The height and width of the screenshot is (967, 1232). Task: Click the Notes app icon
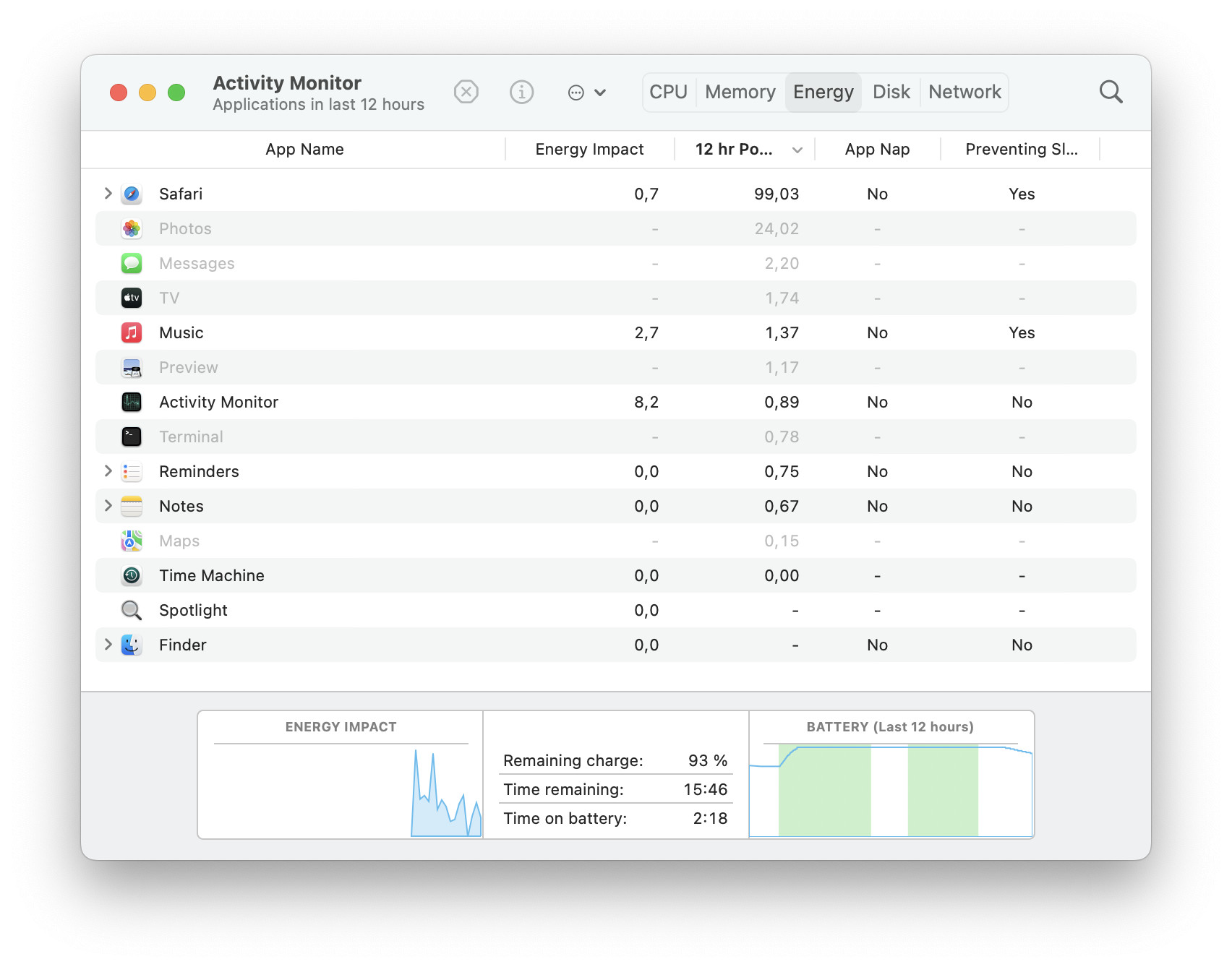coord(132,506)
